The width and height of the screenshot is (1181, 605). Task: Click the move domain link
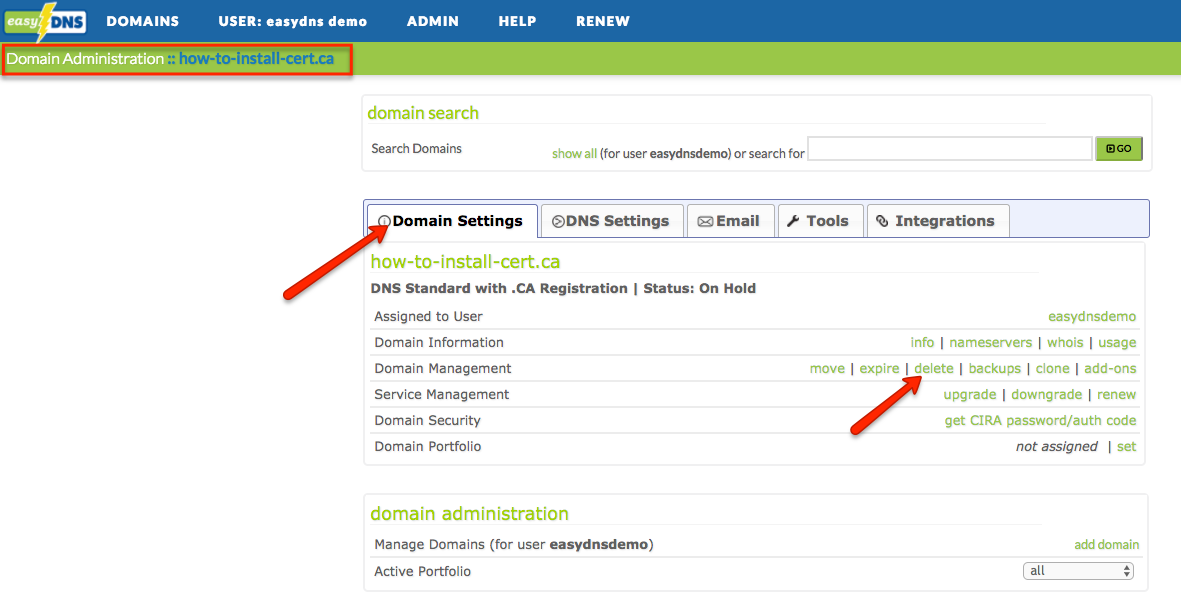coord(827,368)
